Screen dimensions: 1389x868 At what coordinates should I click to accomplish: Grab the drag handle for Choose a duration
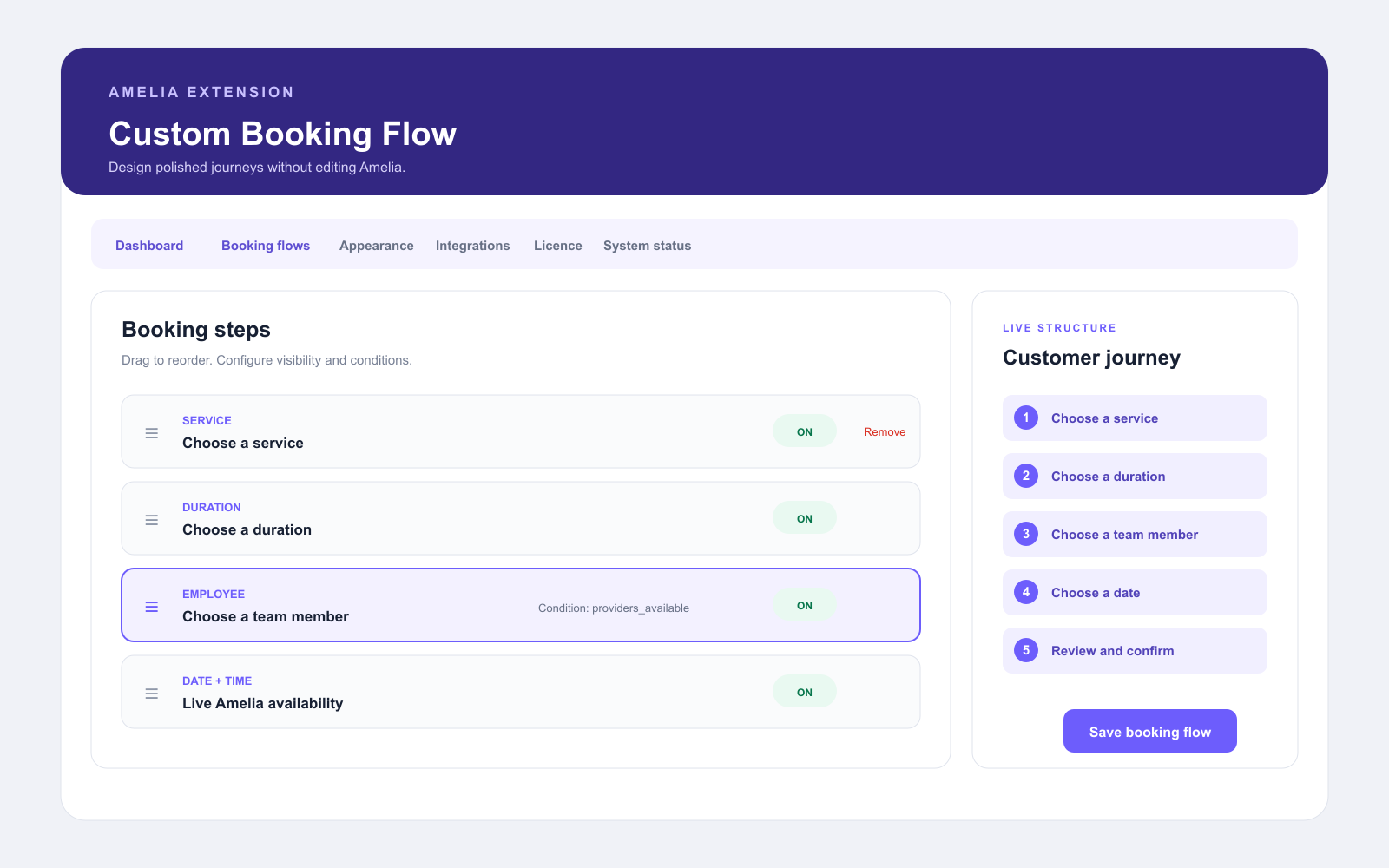click(x=152, y=519)
